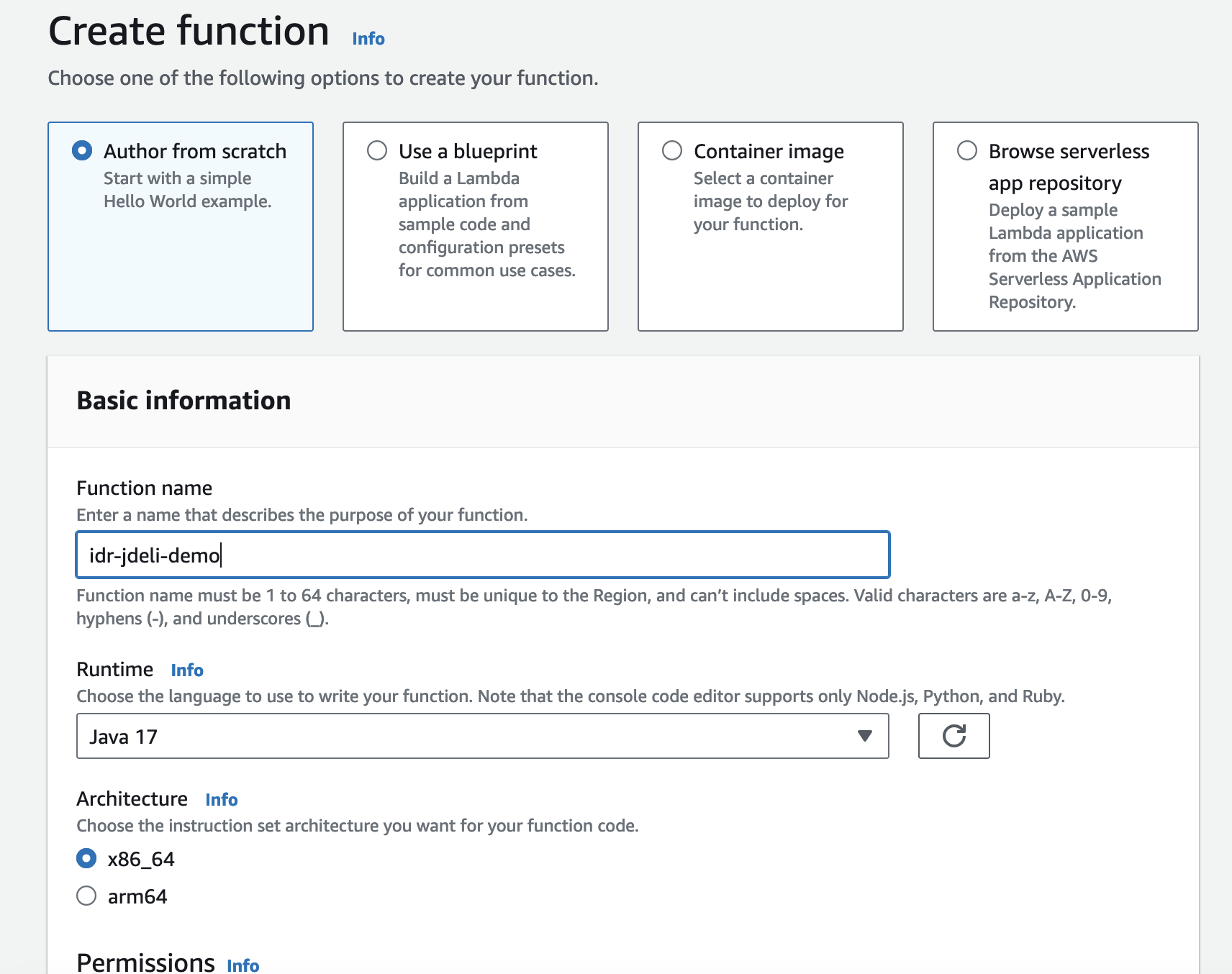
Task: Select x86_64 architecture
Action: (86, 858)
